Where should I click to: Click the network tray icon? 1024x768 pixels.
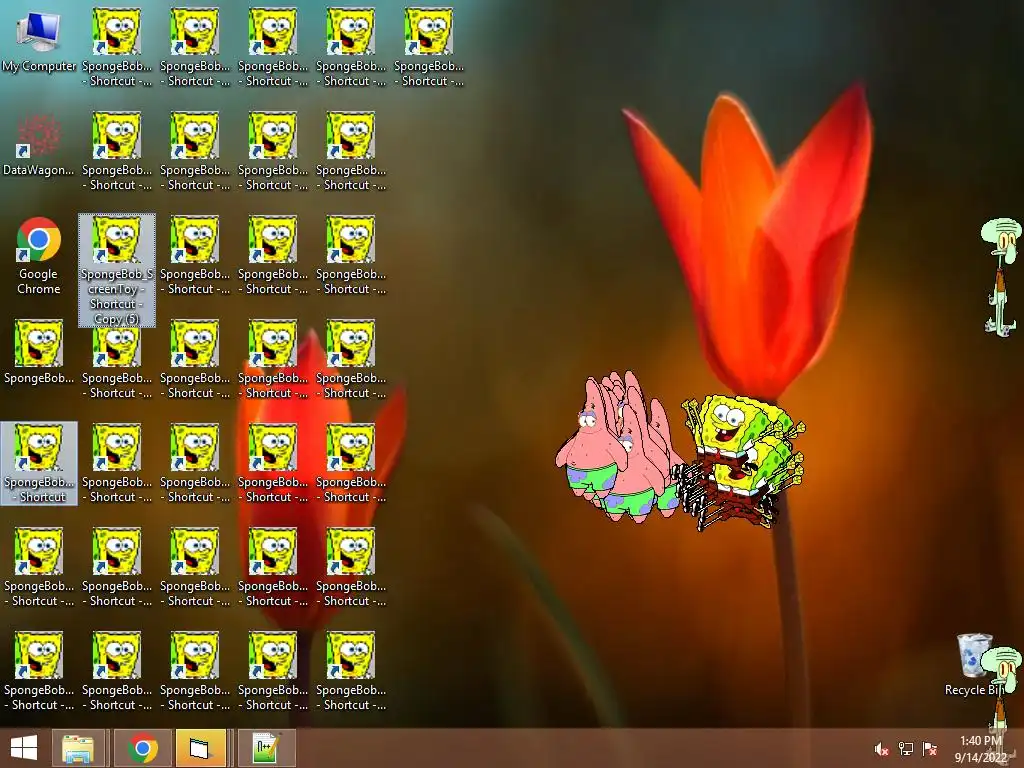click(906, 749)
